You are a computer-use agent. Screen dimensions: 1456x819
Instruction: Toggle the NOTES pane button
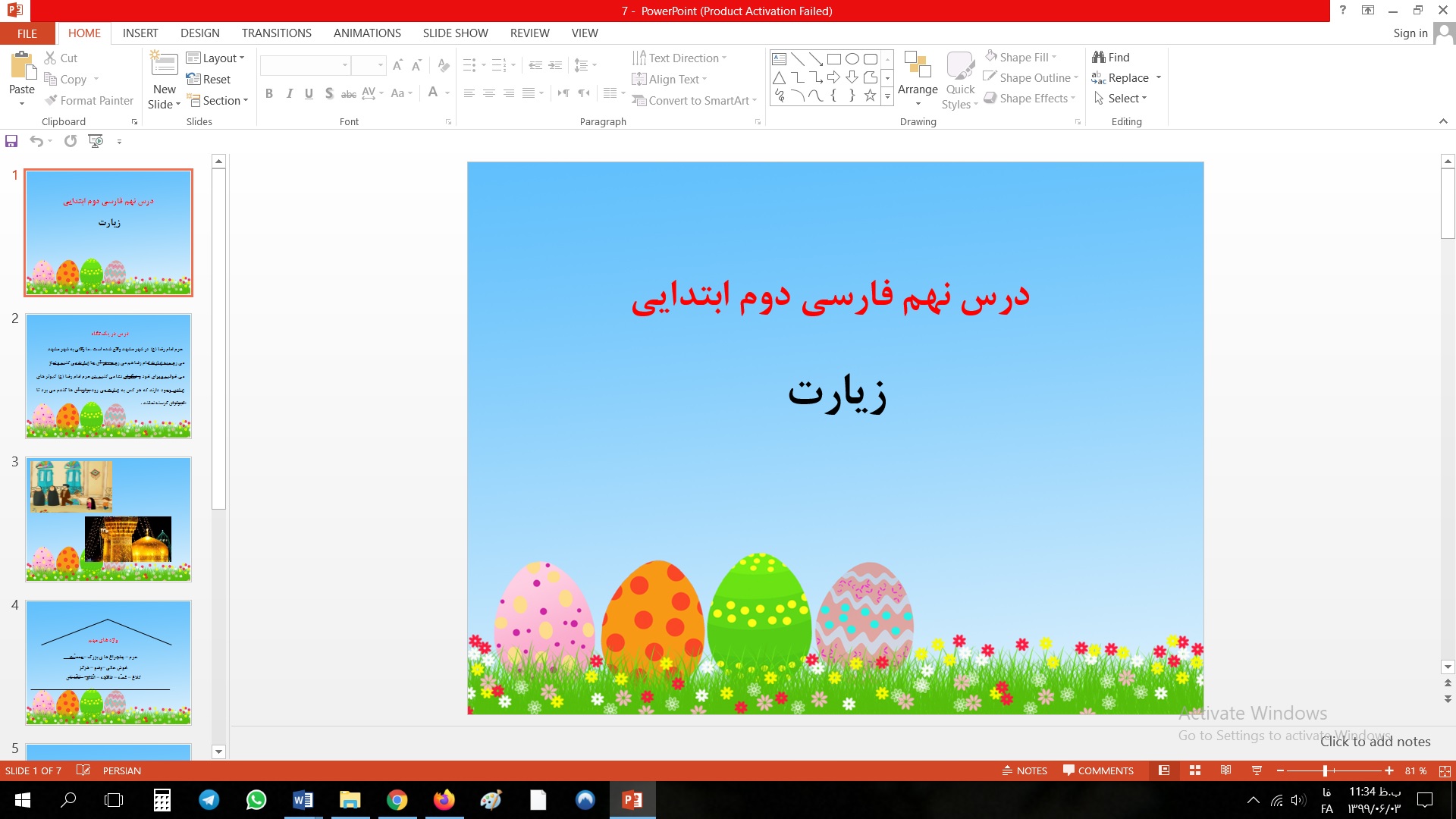point(1025,770)
